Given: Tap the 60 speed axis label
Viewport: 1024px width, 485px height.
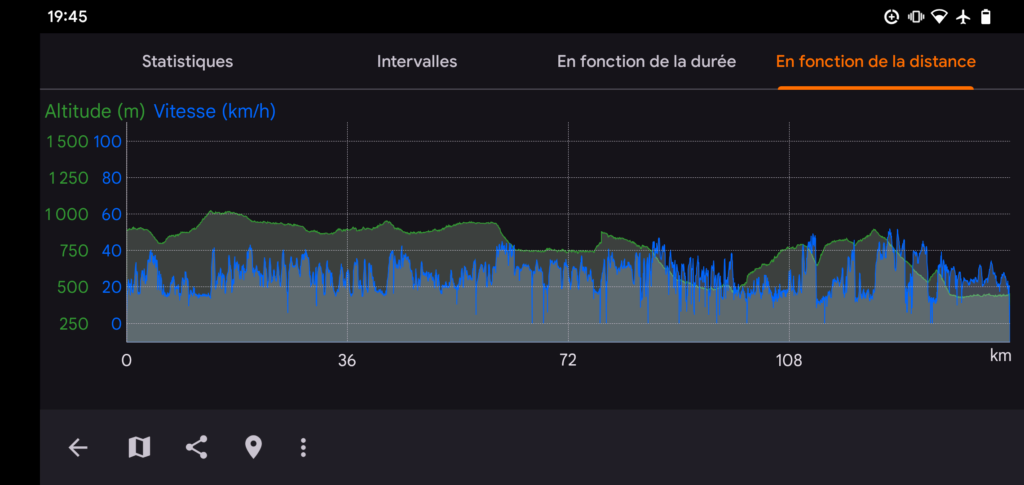Looking at the screenshot, I should pyautogui.click(x=112, y=214).
